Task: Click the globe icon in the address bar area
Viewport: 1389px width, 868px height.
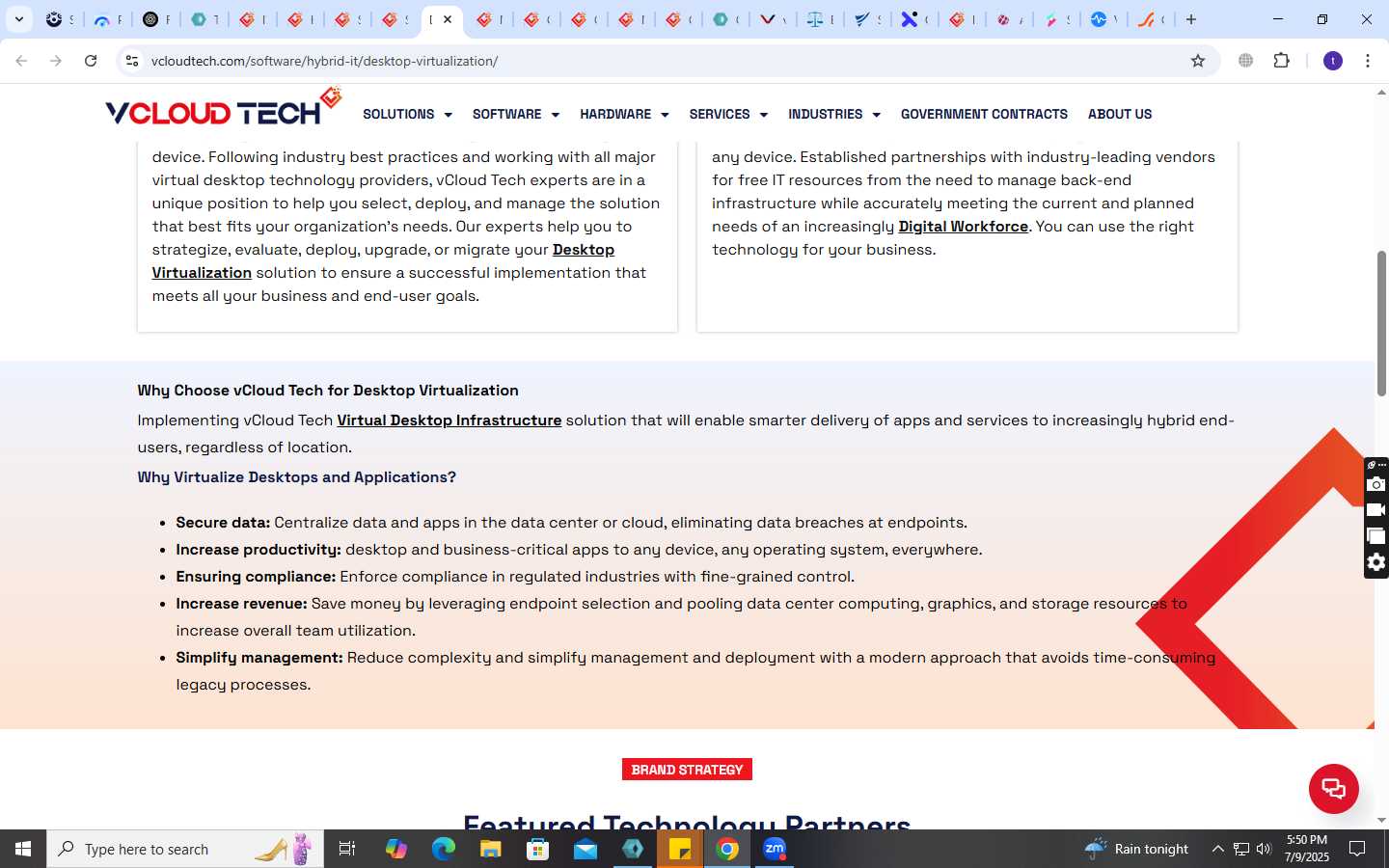Action: click(x=1246, y=61)
